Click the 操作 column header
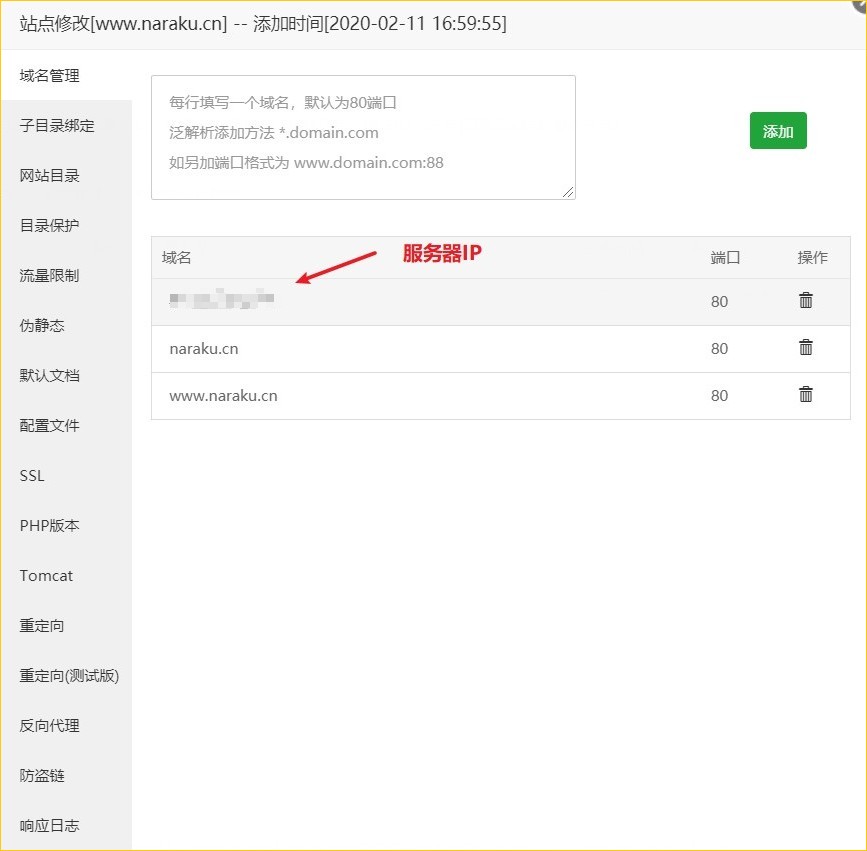The width and height of the screenshot is (867, 851). coord(812,257)
